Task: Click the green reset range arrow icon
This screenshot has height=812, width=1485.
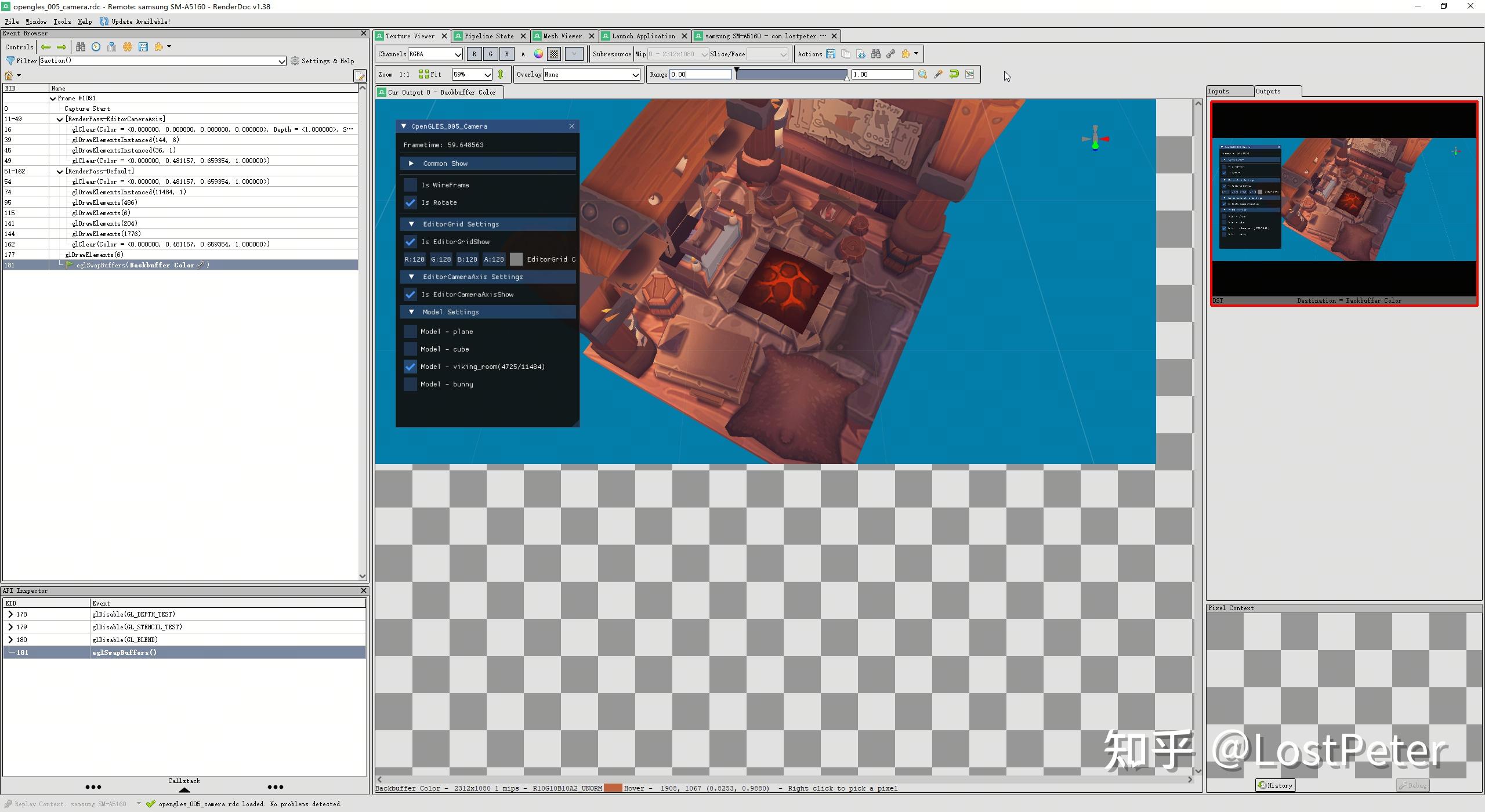Action: coord(954,74)
